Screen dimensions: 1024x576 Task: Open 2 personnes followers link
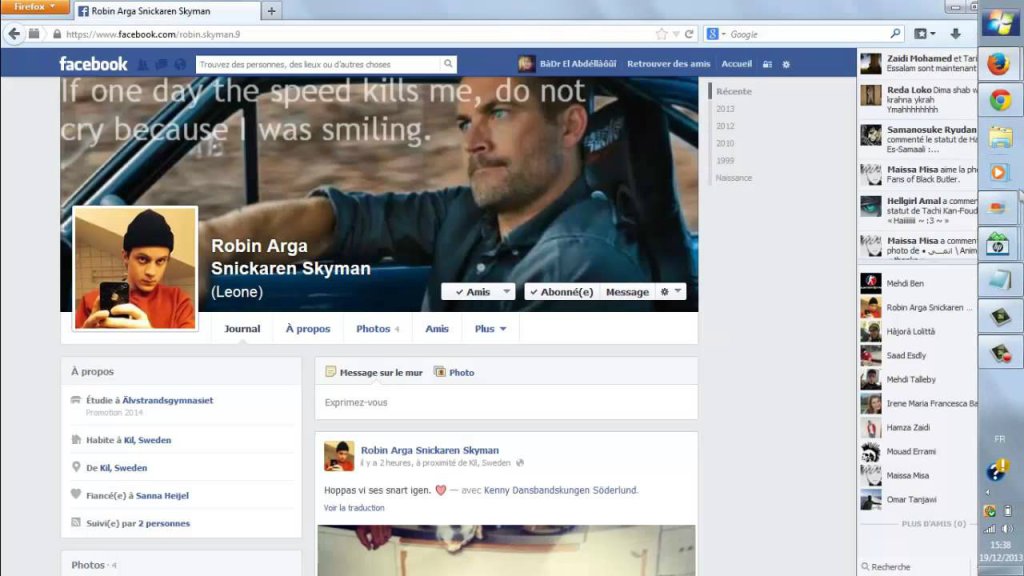tap(164, 523)
